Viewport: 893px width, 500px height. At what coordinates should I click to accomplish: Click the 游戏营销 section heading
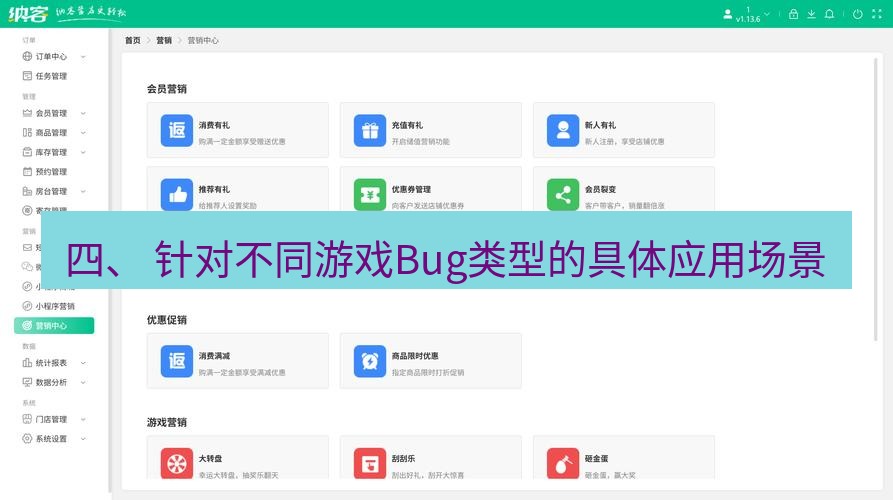pyautogui.click(x=167, y=423)
